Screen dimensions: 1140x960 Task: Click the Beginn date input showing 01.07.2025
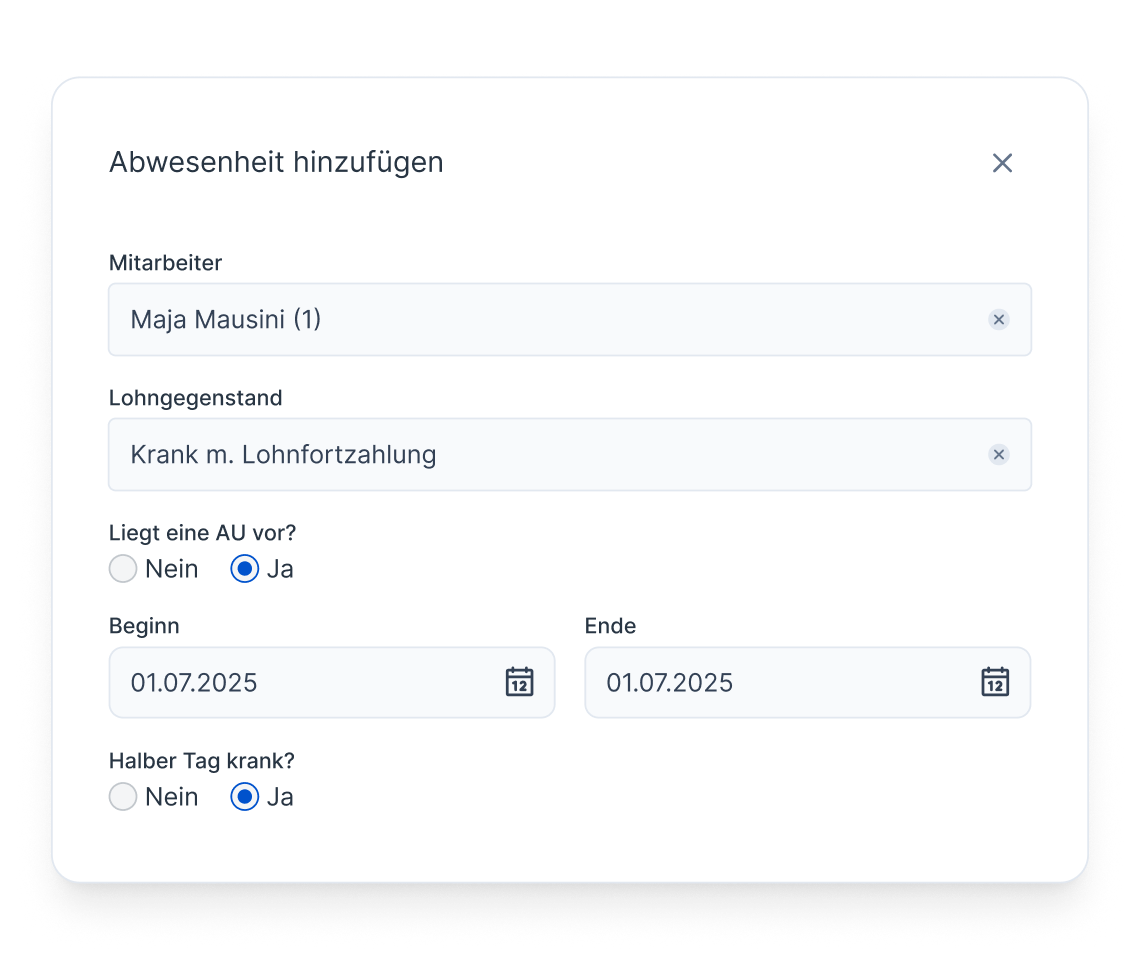(250, 683)
